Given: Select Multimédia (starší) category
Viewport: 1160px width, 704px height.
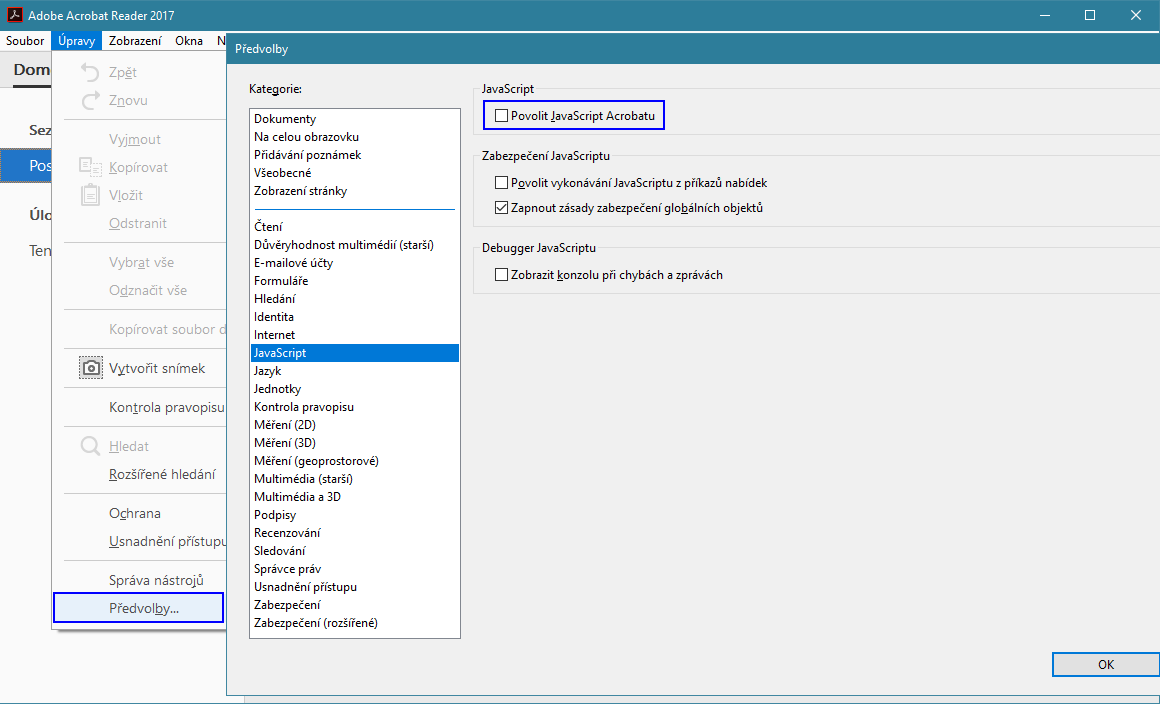Looking at the screenshot, I should coord(354,479).
